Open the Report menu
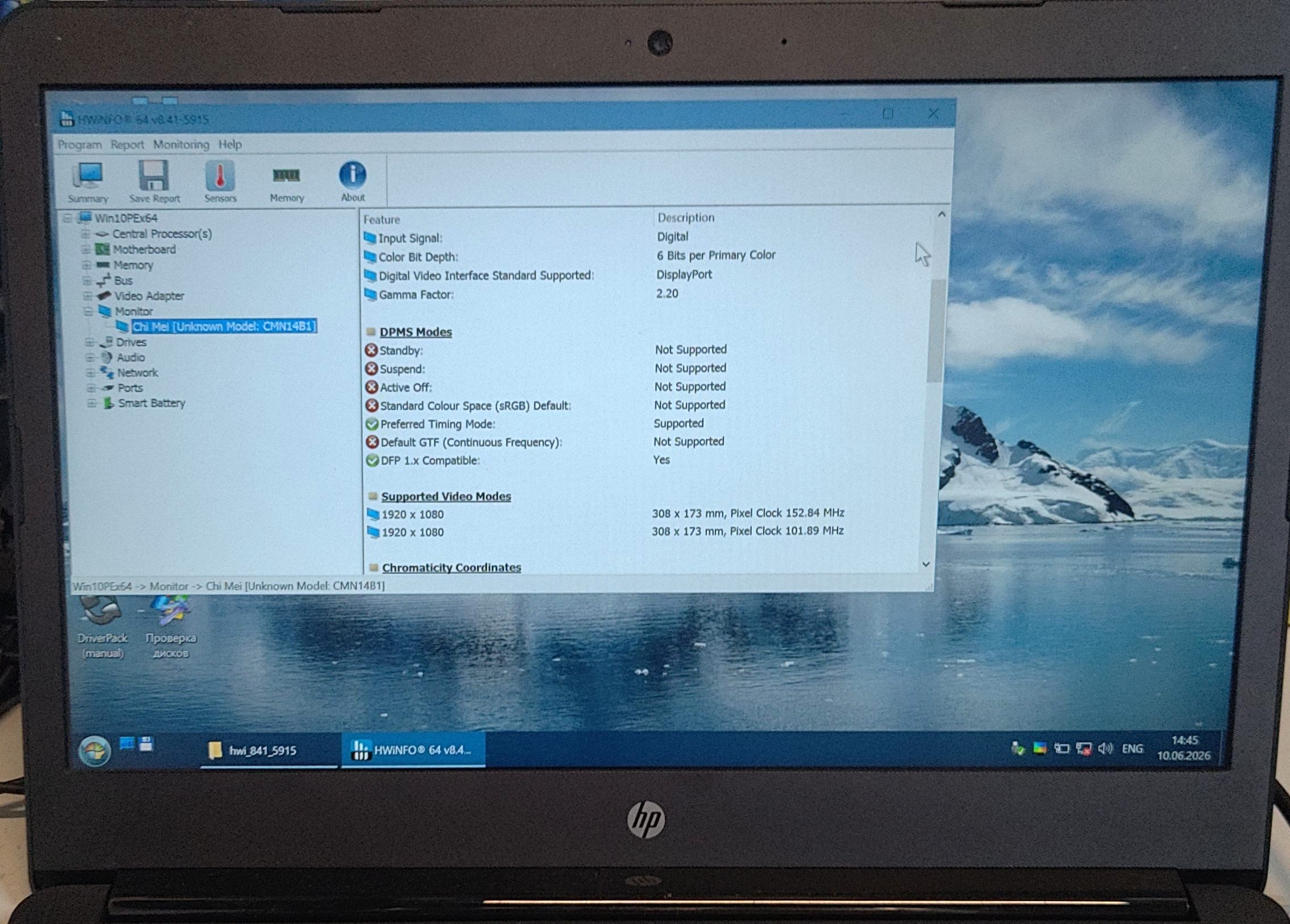Screen dimensions: 1290x924 pyautogui.click(x=127, y=144)
